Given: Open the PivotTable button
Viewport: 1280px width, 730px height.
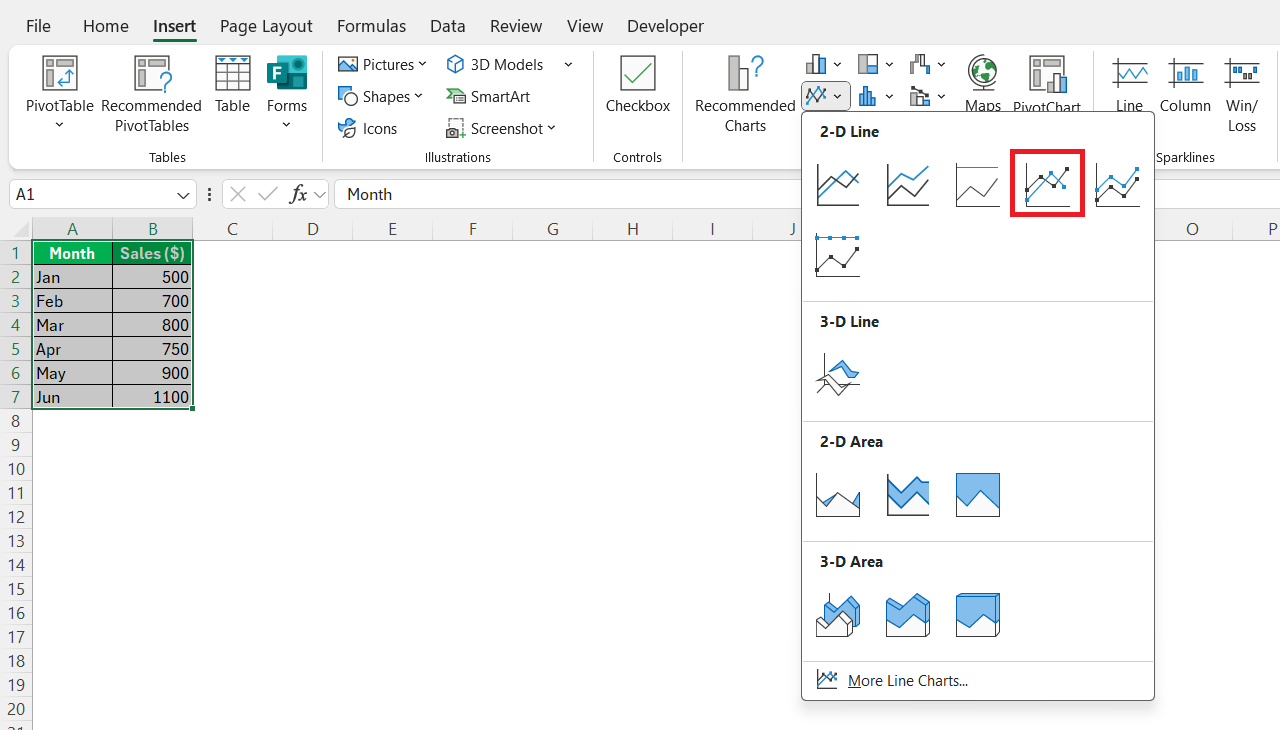Looking at the screenshot, I should (x=59, y=93).
